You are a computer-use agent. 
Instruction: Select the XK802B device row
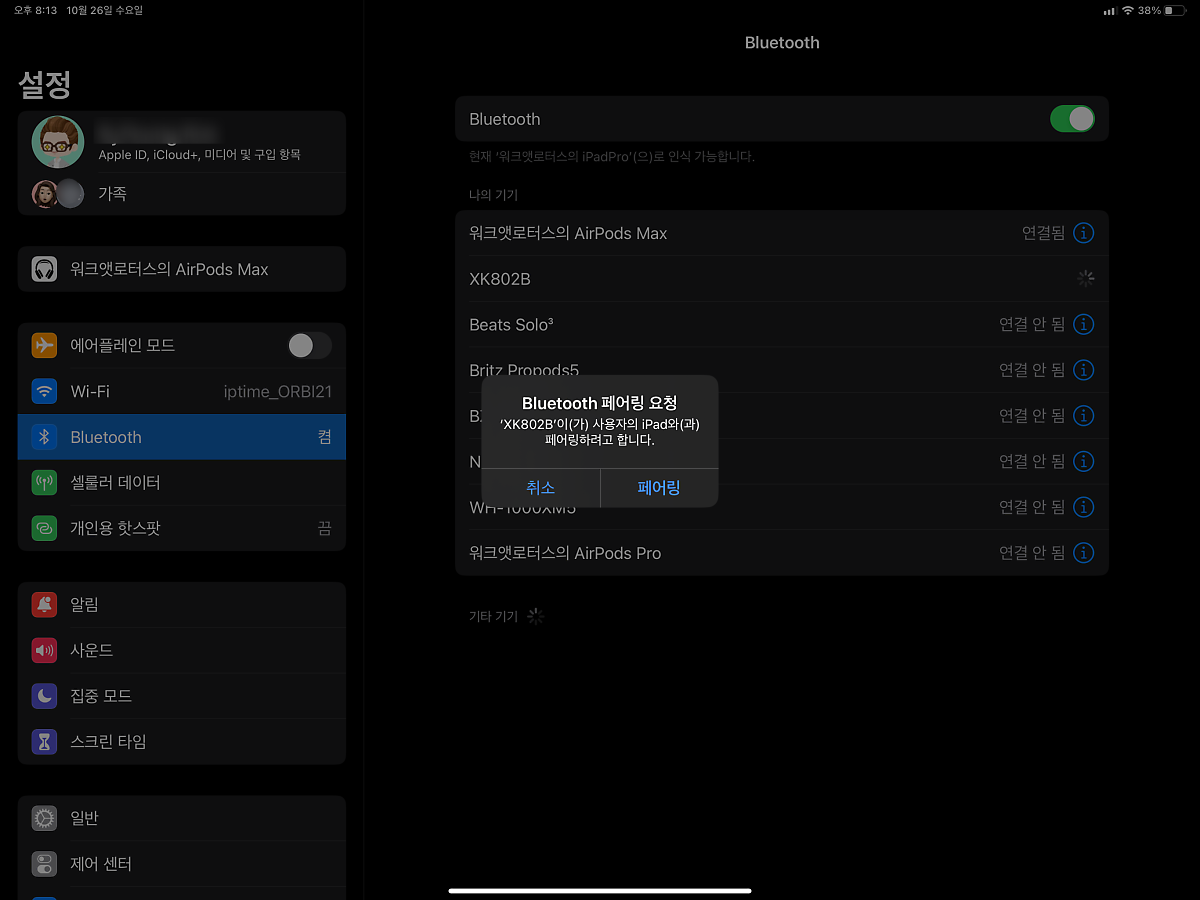(x=782, y=279)
